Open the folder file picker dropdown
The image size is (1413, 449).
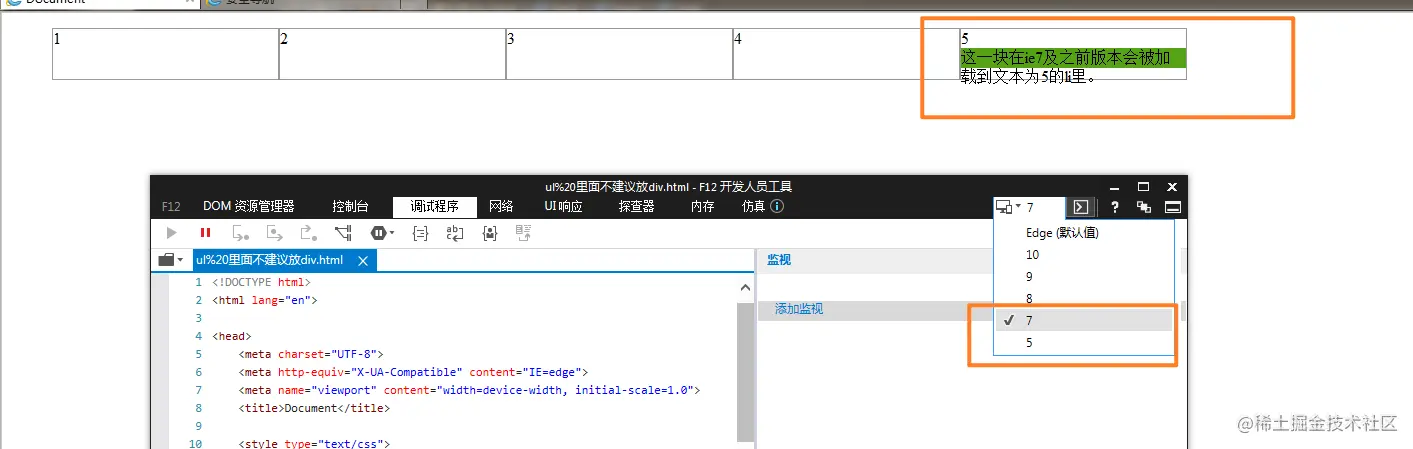point(171,260)
